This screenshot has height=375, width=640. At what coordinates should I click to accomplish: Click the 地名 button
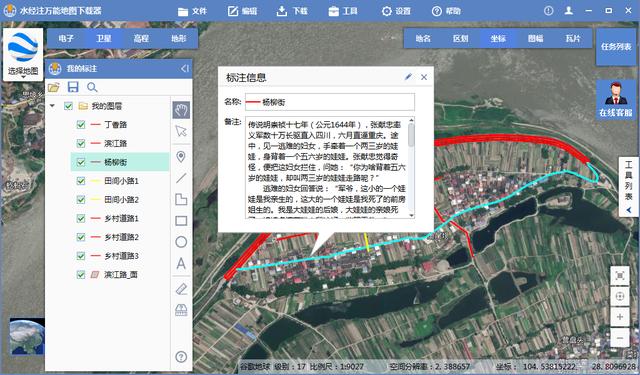pos(423,38)
